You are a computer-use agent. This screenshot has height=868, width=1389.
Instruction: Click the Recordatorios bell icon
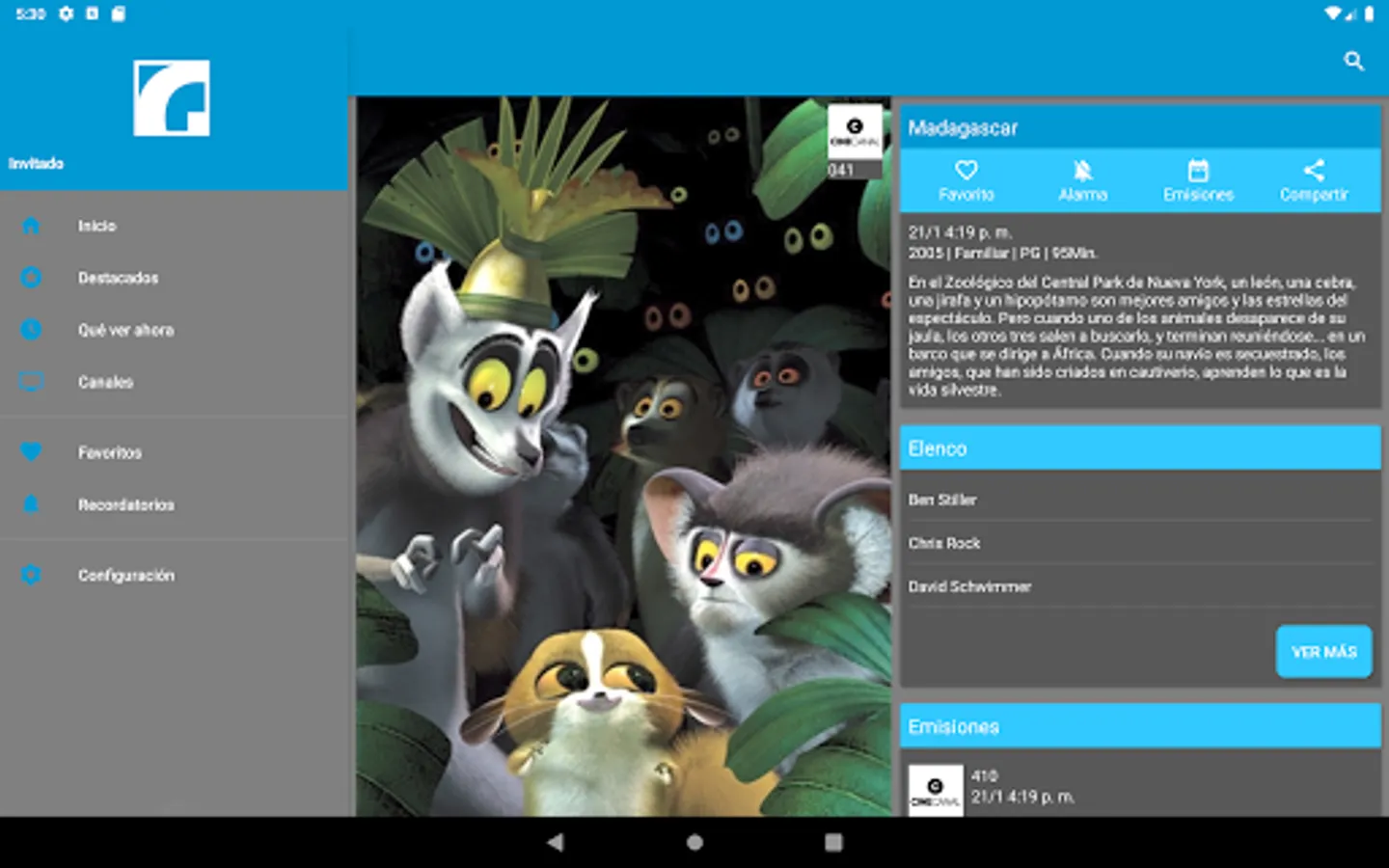coord(31,504)
